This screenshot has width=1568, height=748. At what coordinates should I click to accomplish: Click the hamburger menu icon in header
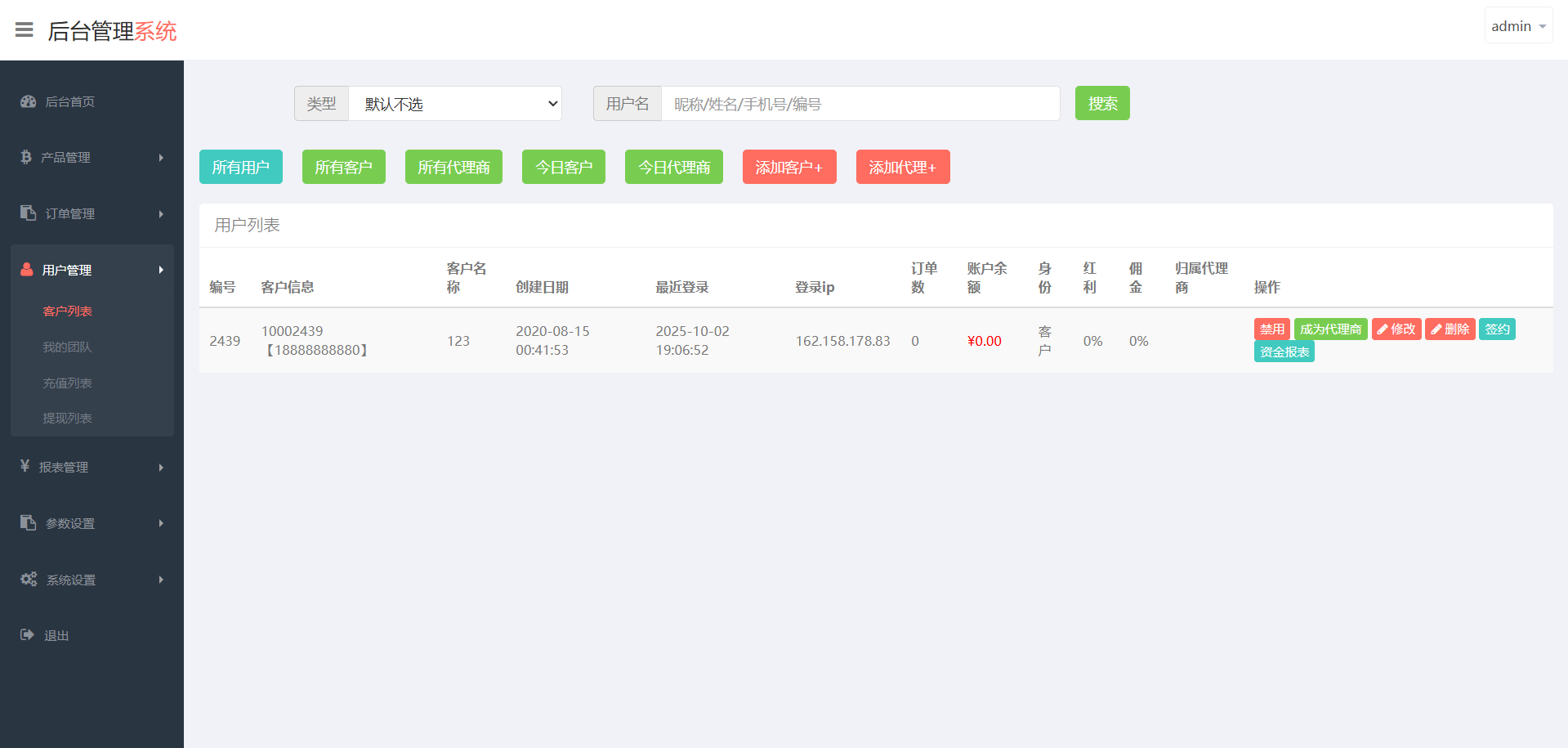(x=25, y=30)
